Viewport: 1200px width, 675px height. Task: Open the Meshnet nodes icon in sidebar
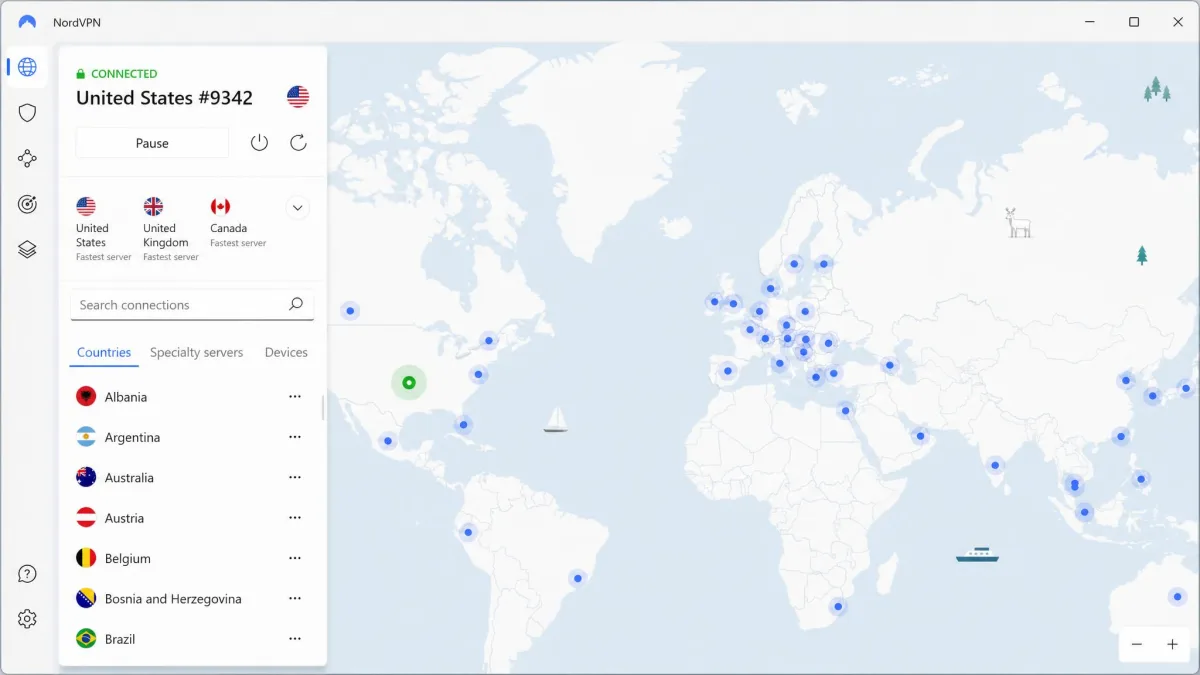point(27,158)
